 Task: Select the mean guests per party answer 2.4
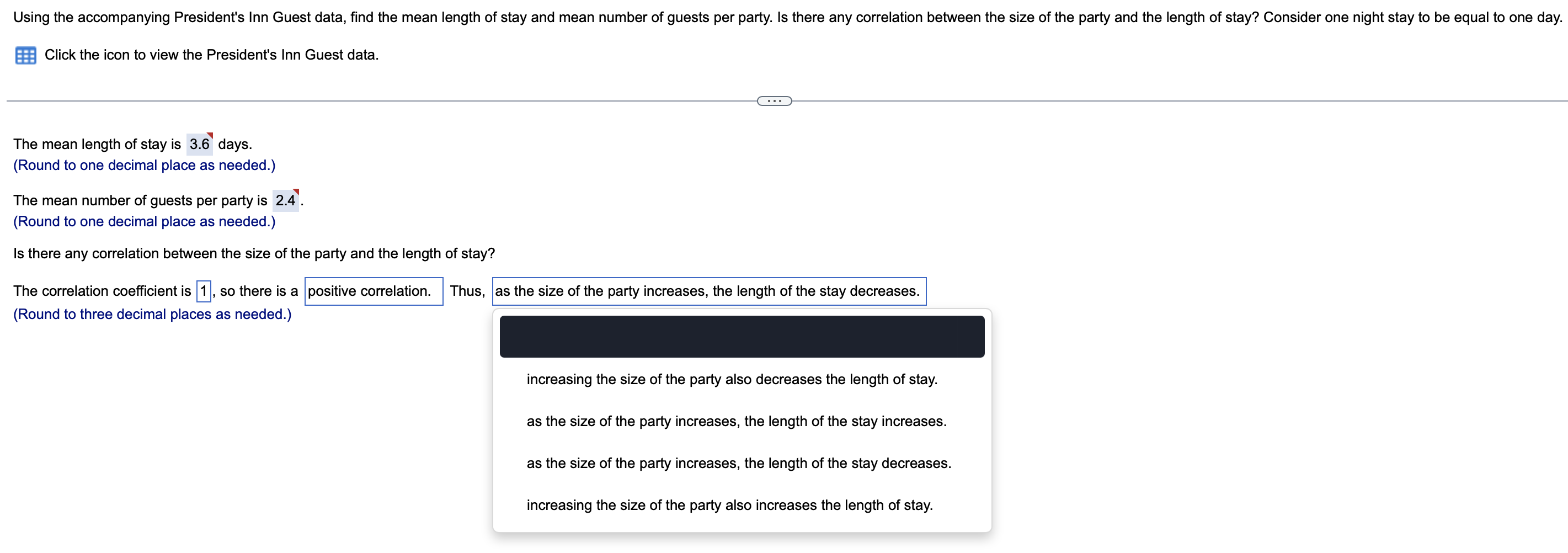(285, 200)
